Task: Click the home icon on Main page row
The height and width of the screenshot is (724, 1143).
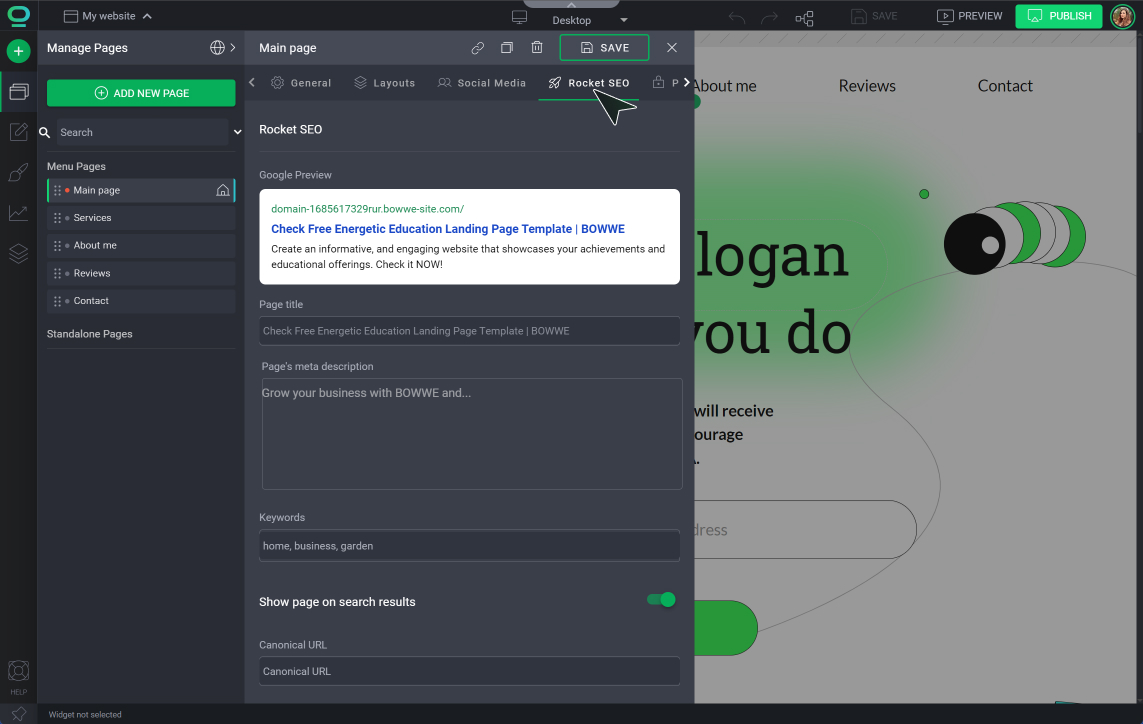Action: [x=223, y=190]
